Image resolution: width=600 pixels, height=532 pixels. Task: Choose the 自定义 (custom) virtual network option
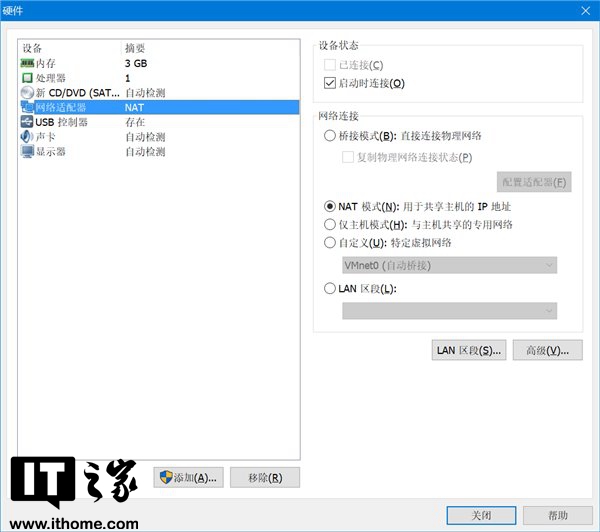pos(331,242)
